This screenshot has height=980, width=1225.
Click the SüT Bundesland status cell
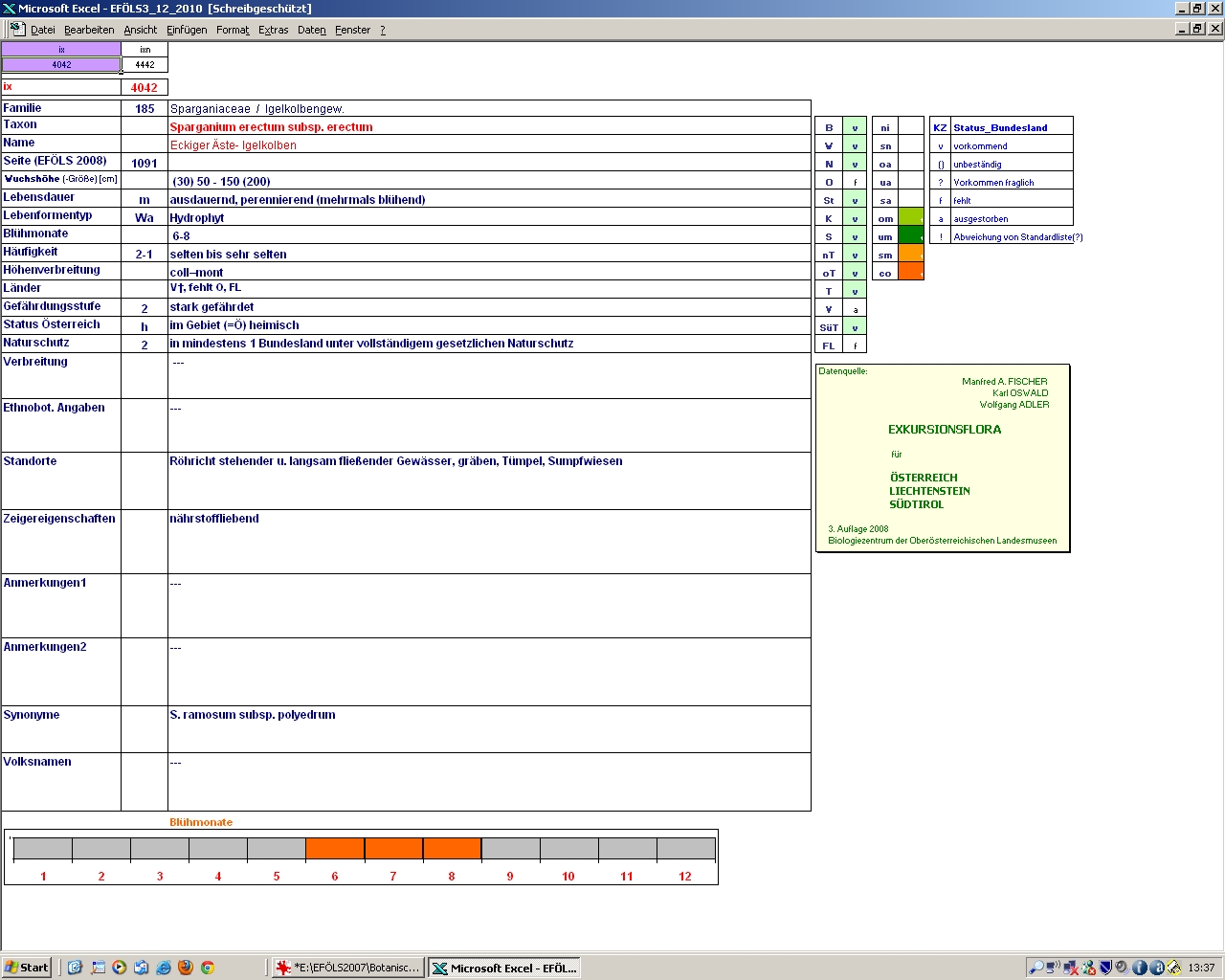(855, 327)
